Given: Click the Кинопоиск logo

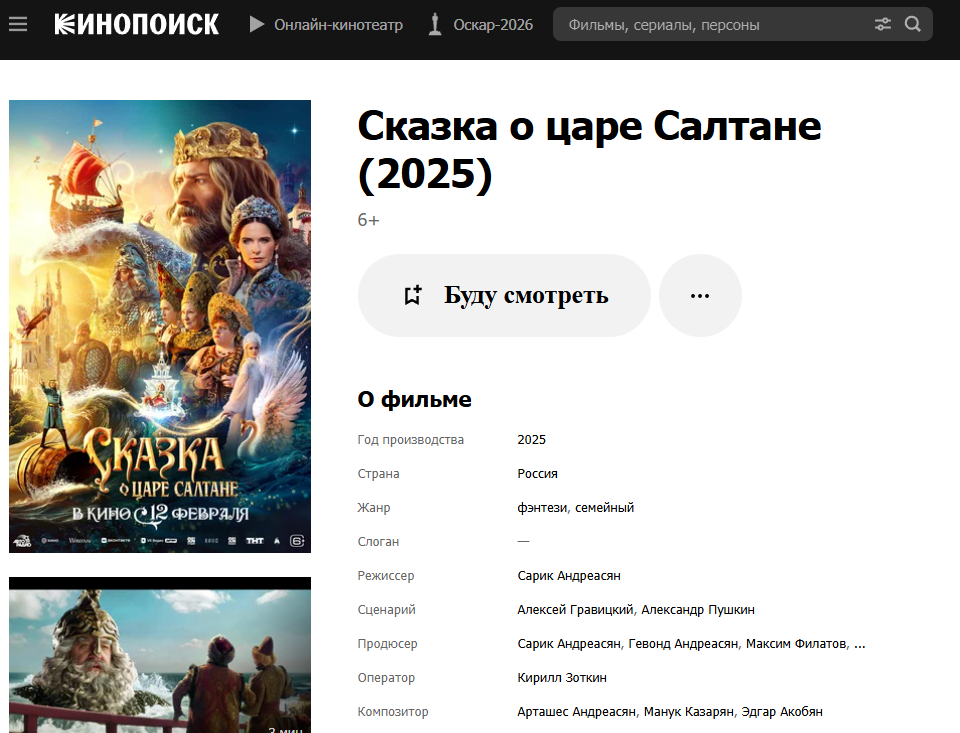Looking at the screenshot, I should tap(137, 24).
